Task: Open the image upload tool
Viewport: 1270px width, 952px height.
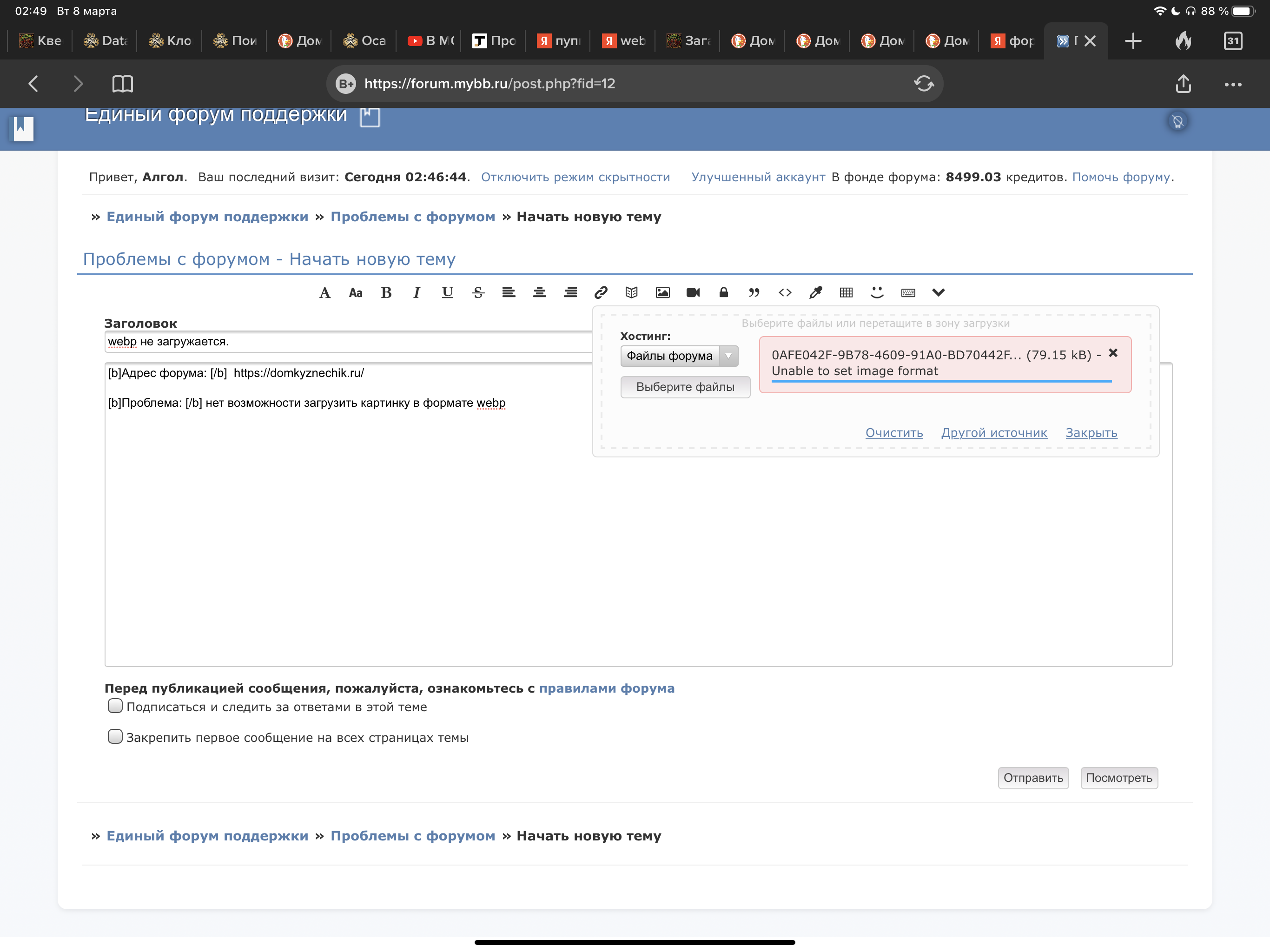Action: point(662,293)
